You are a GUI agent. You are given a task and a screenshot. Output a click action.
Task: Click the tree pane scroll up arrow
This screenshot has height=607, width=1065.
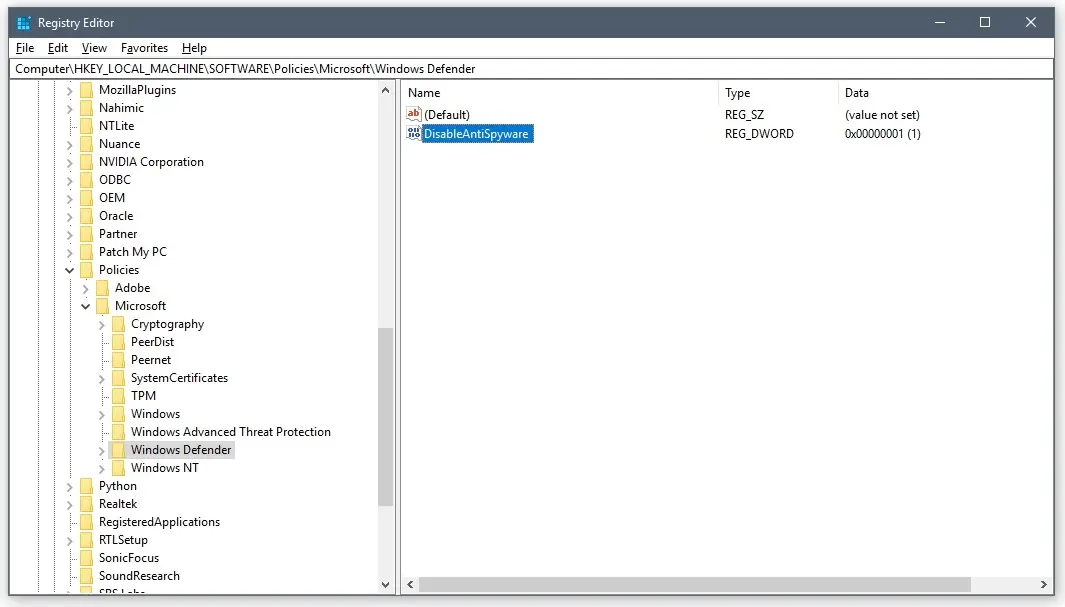386,90
